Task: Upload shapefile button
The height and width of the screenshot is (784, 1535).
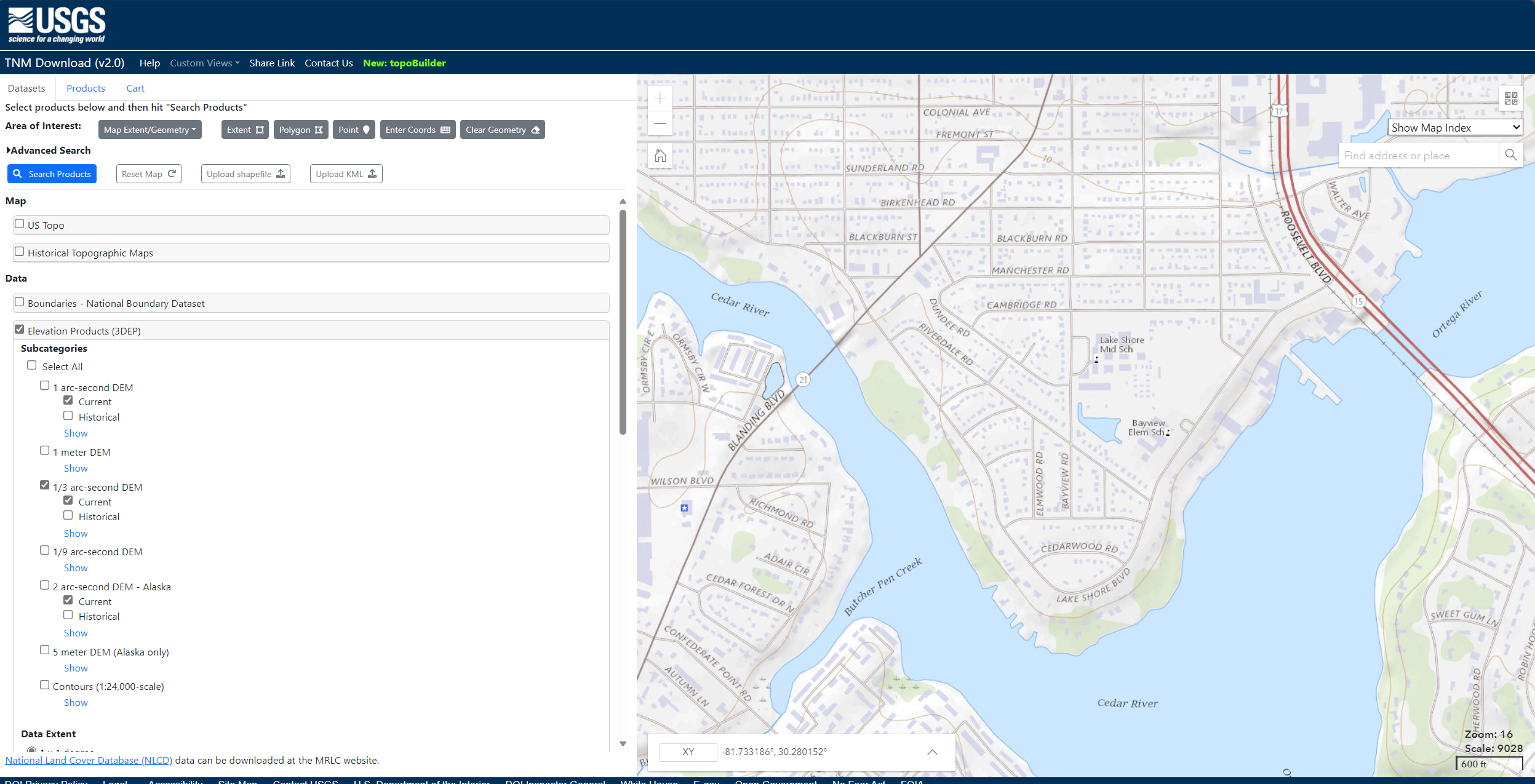Action: coord(245,174)
